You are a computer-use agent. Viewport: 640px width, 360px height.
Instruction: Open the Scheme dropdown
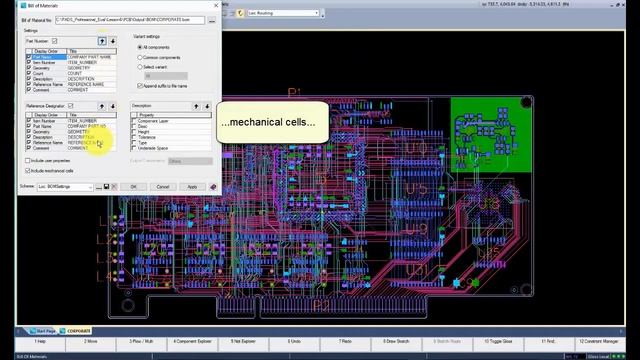[x=65, y=187]
